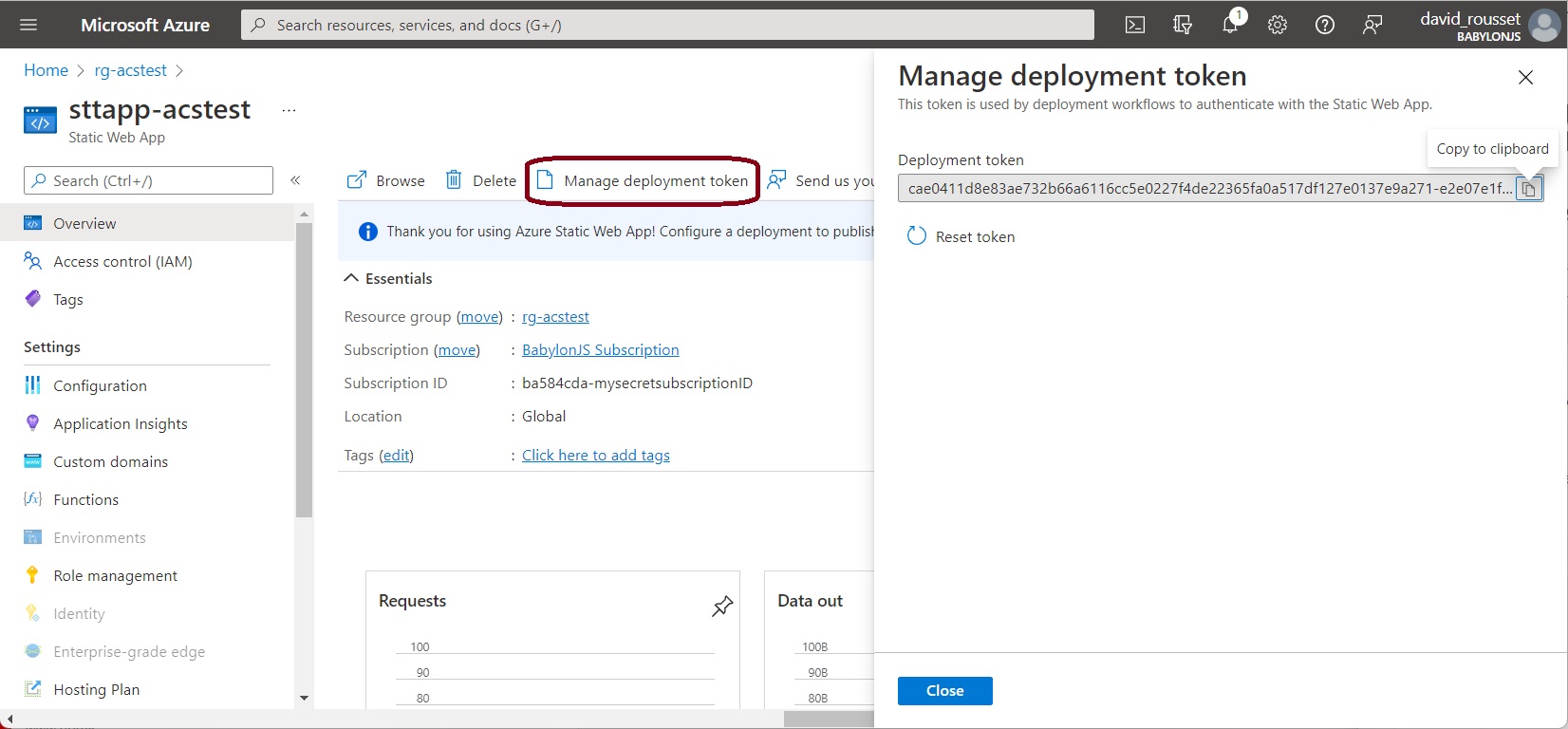Click the Data out chart title
Viewport: 1568px width, 729px height.
[810, 601]
